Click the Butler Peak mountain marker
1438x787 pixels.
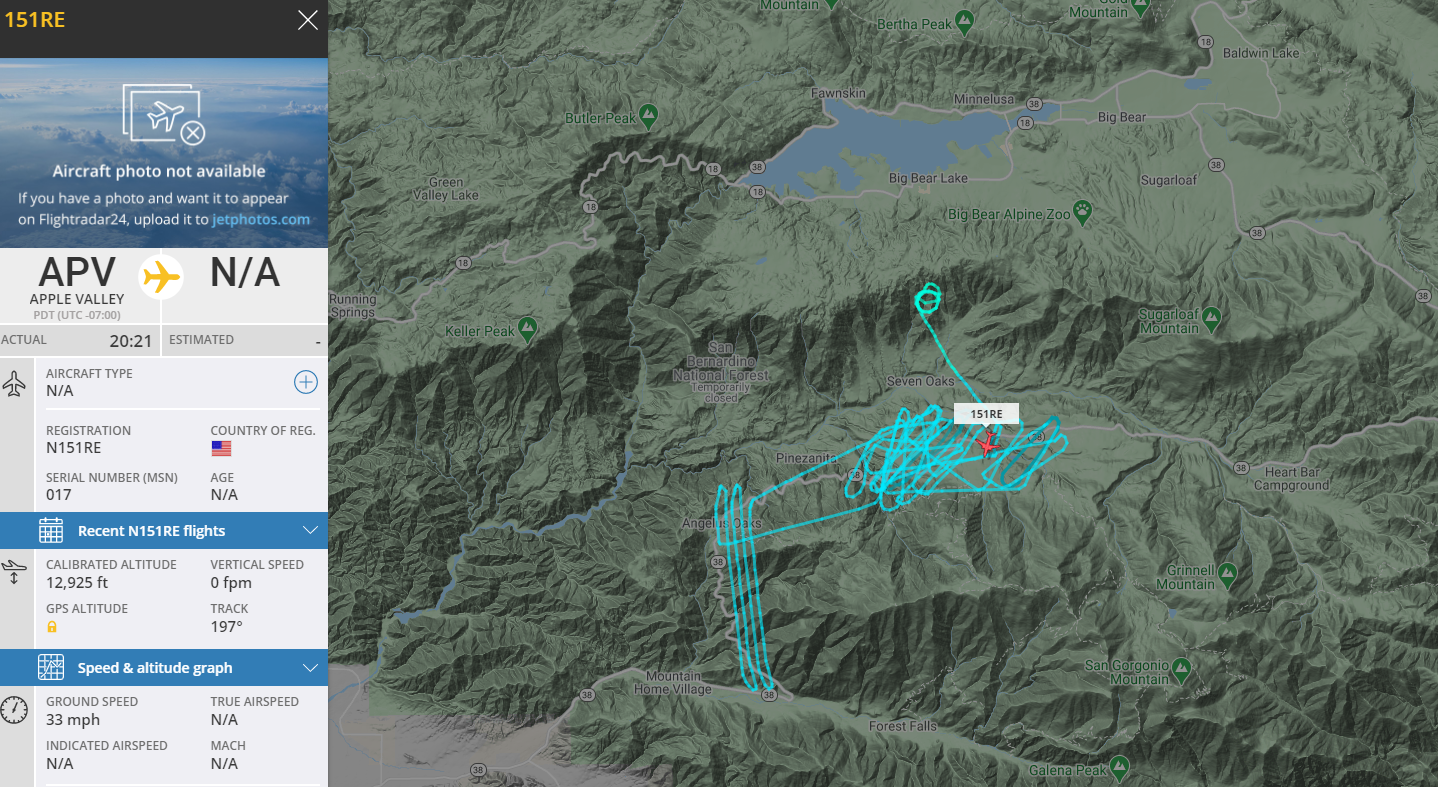648,115
